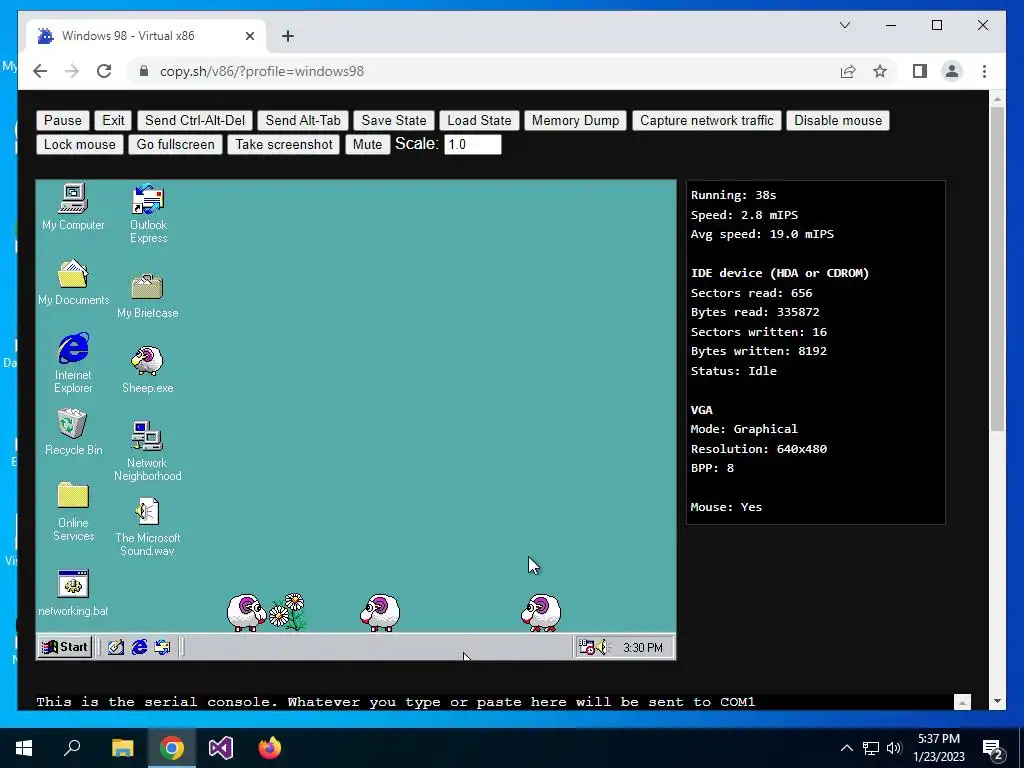This screenshot has height=768, width=1024.
Task: Select the Windows 98 - Virtual x86 tab
Action: [145, 36]
